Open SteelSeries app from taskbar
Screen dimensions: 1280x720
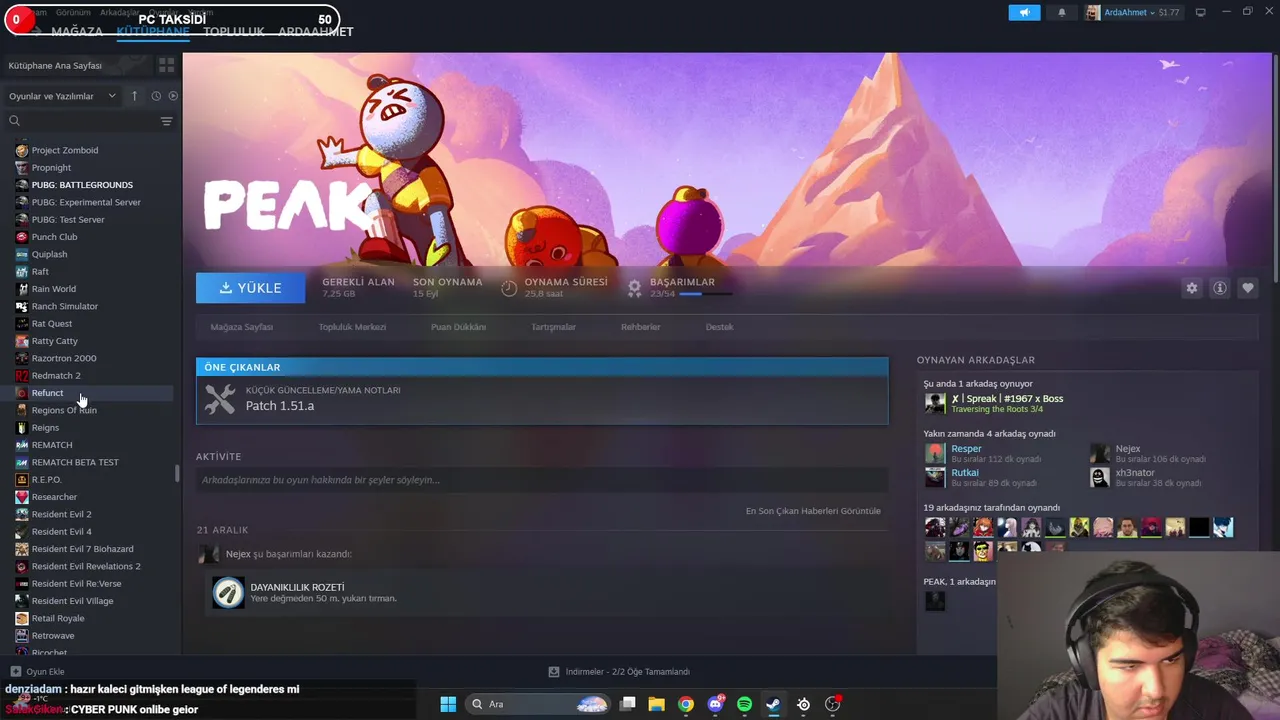coord(803,704)
